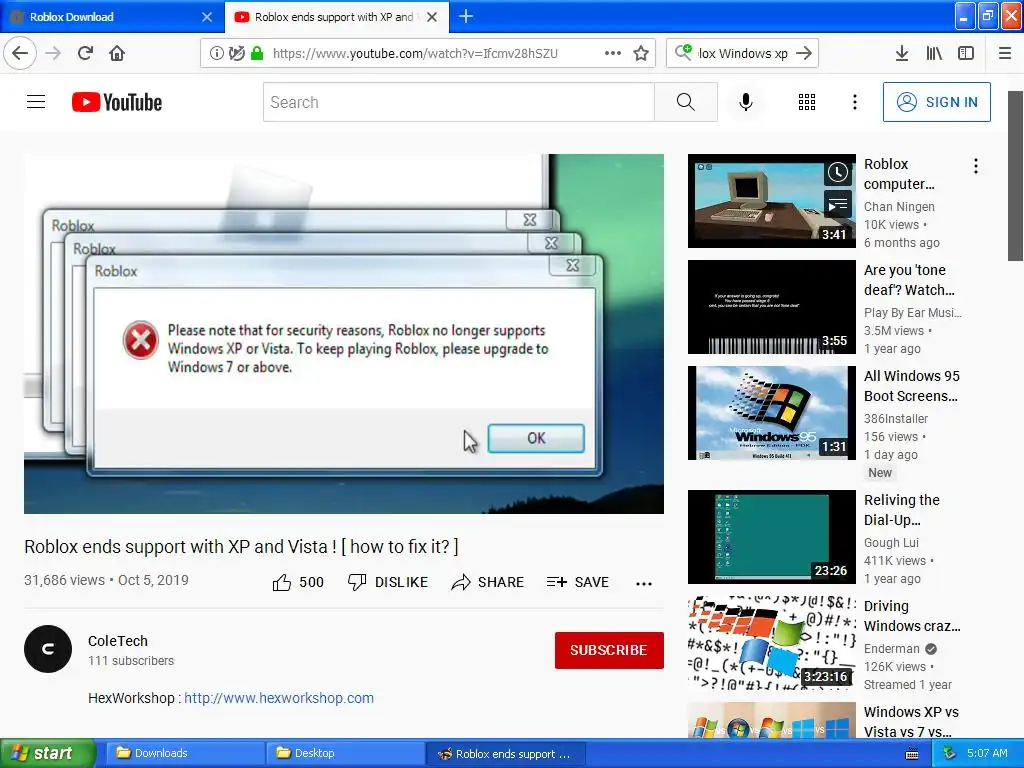Viewport: 1024px width, 768px height.
Task: Click the Enderman channel name
Action: (x=891, y=648)
